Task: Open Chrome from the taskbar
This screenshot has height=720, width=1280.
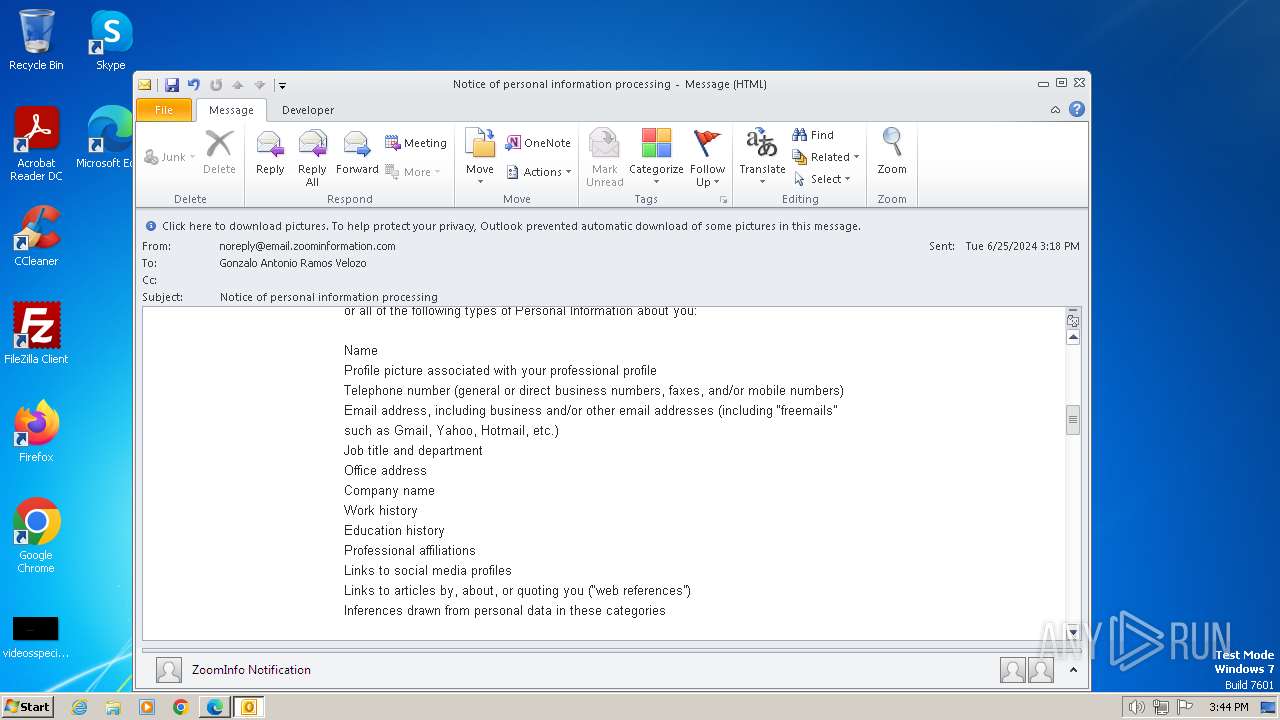Action: [181, 707]
